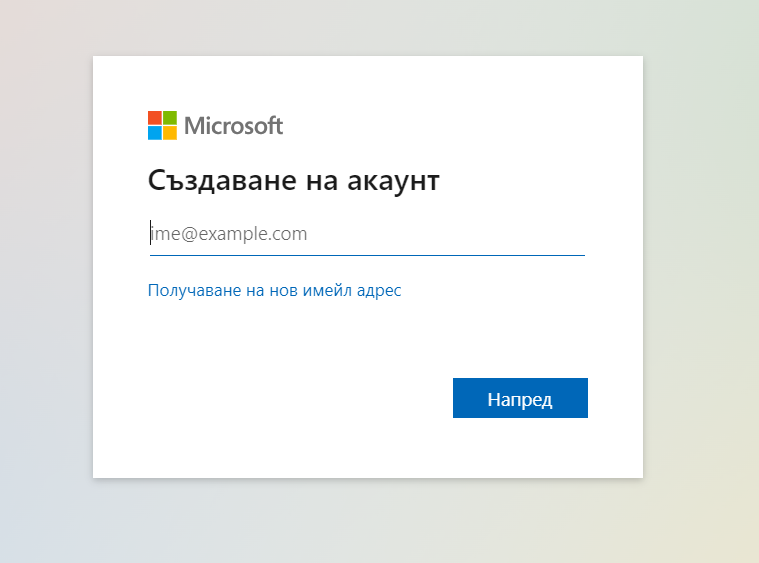The image size is (759, 563).
Task: Click the red square of Microsoft logo
Action: [155, 118]
